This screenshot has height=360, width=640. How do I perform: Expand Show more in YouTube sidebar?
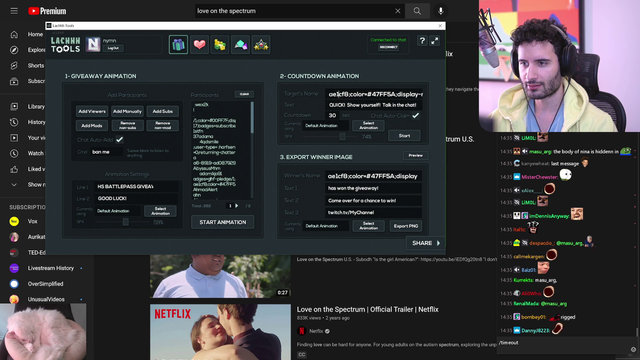(27, 184)
